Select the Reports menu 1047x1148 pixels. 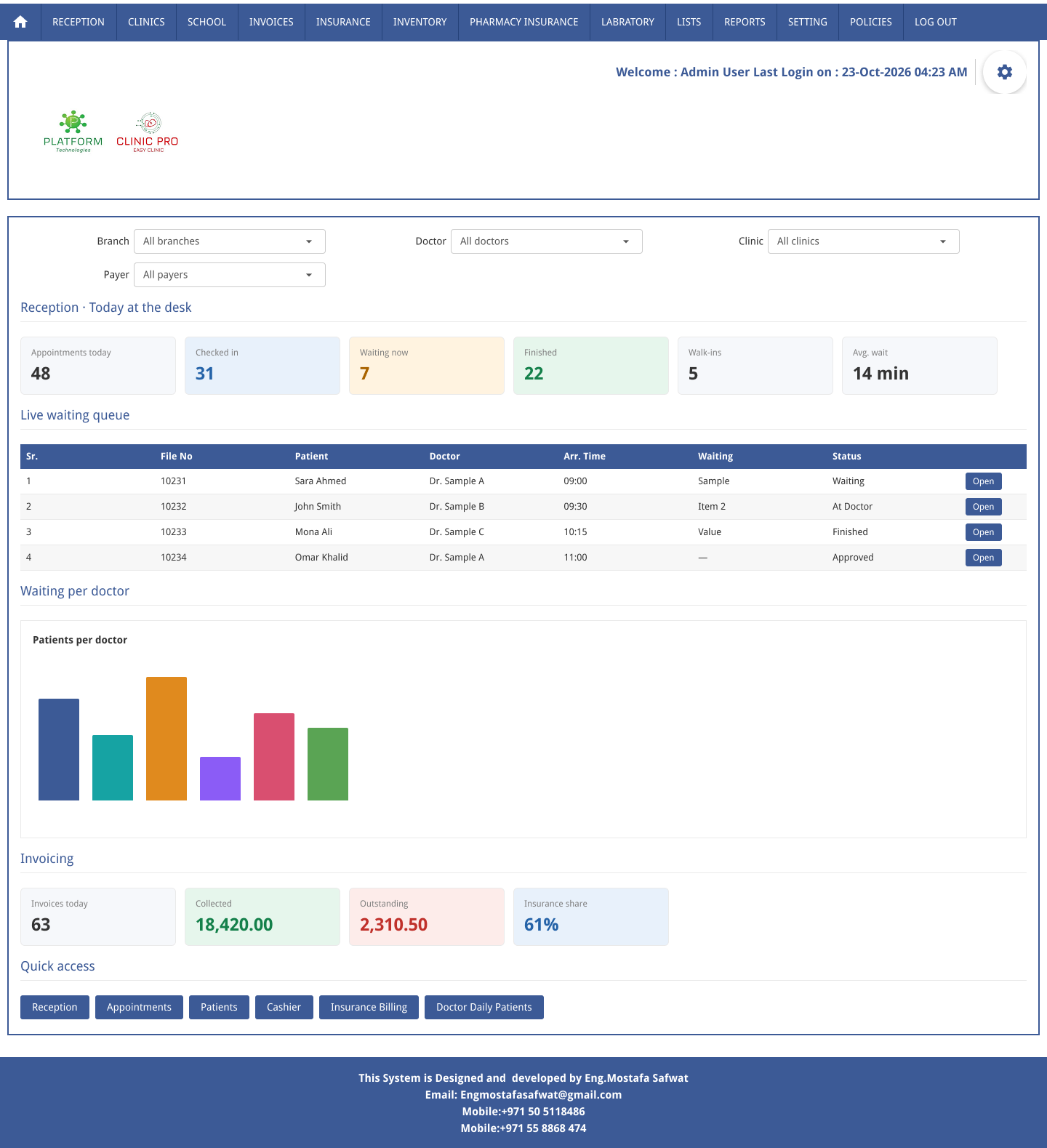[745, 22]
